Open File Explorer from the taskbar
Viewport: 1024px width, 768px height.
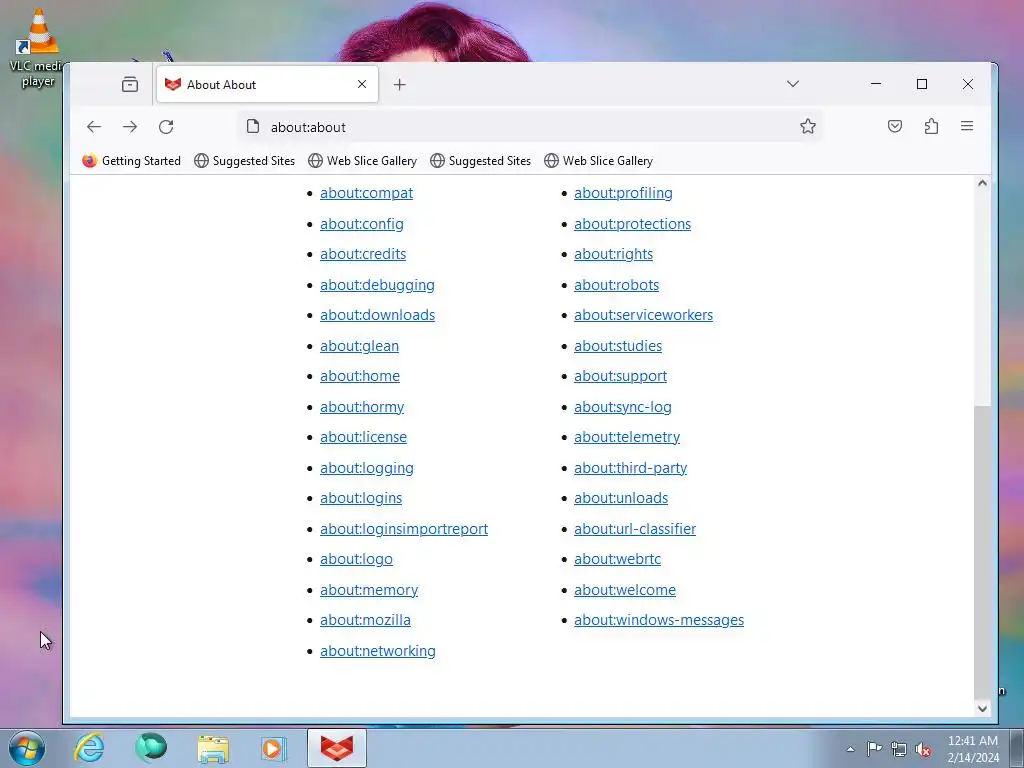213,749
